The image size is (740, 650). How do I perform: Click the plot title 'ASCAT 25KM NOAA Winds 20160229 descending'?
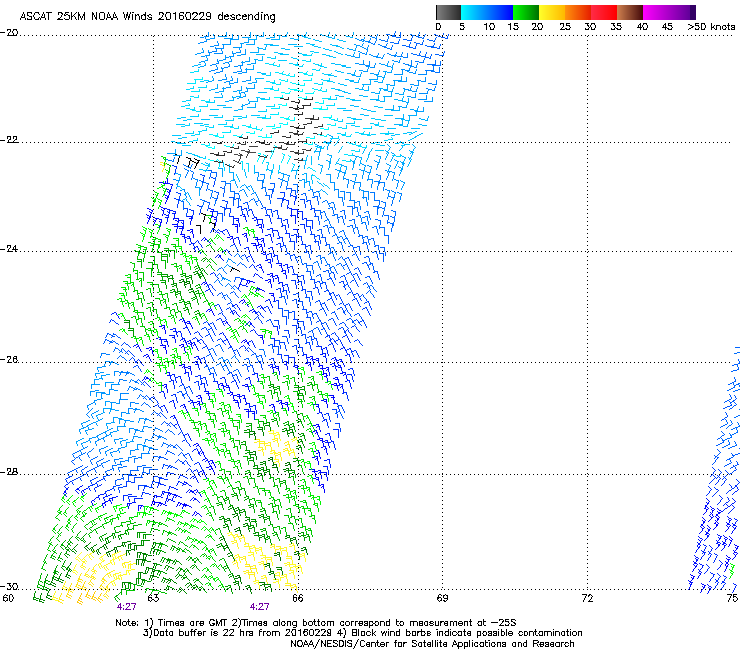point(147,17)
